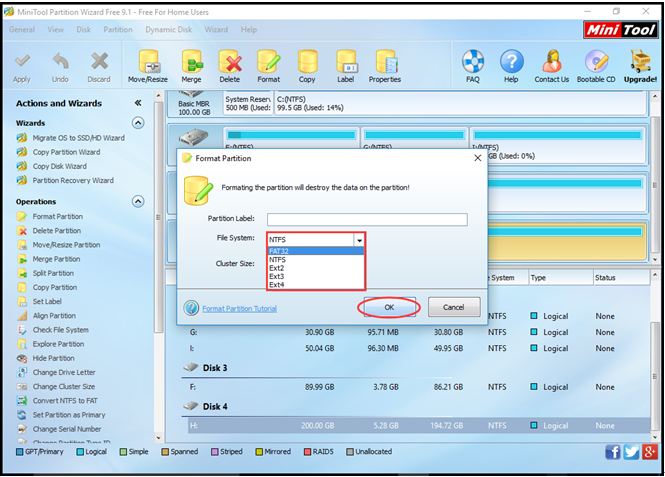
Task: Select the Move/Resize toolbar icon
Action: [x=149, y=62]
